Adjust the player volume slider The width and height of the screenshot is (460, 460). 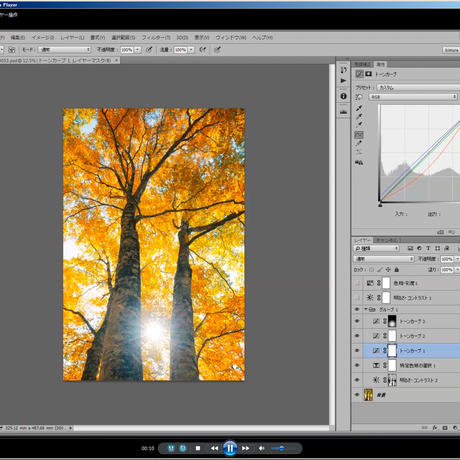tap(278, 448)
